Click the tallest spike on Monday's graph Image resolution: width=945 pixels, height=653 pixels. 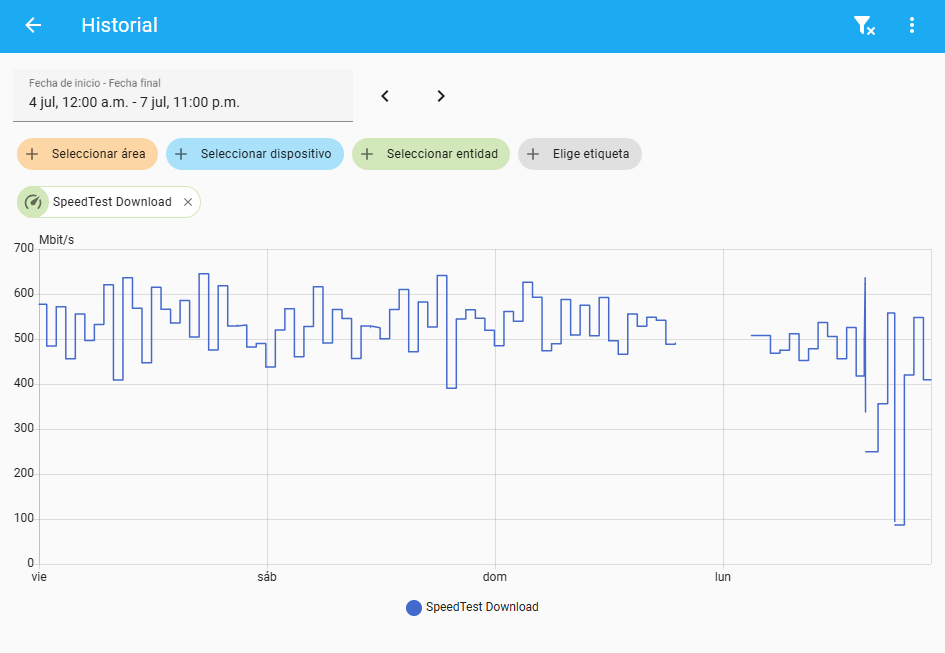point(865,279)
